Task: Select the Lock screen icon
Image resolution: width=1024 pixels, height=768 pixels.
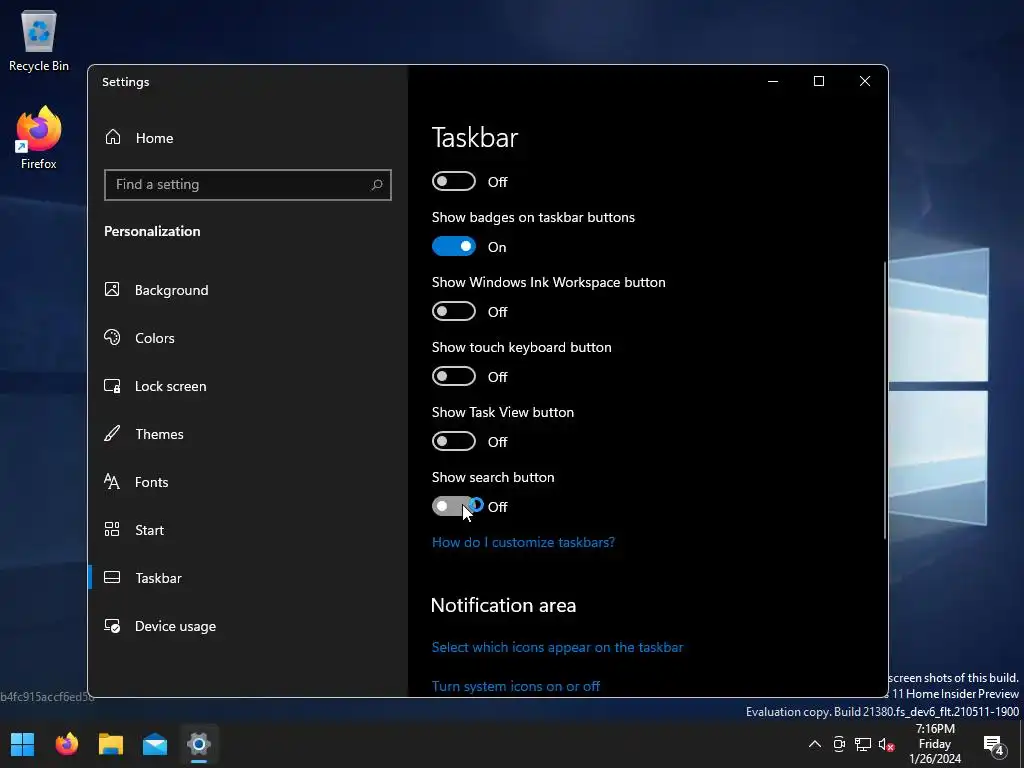Action: pos(112,386)
